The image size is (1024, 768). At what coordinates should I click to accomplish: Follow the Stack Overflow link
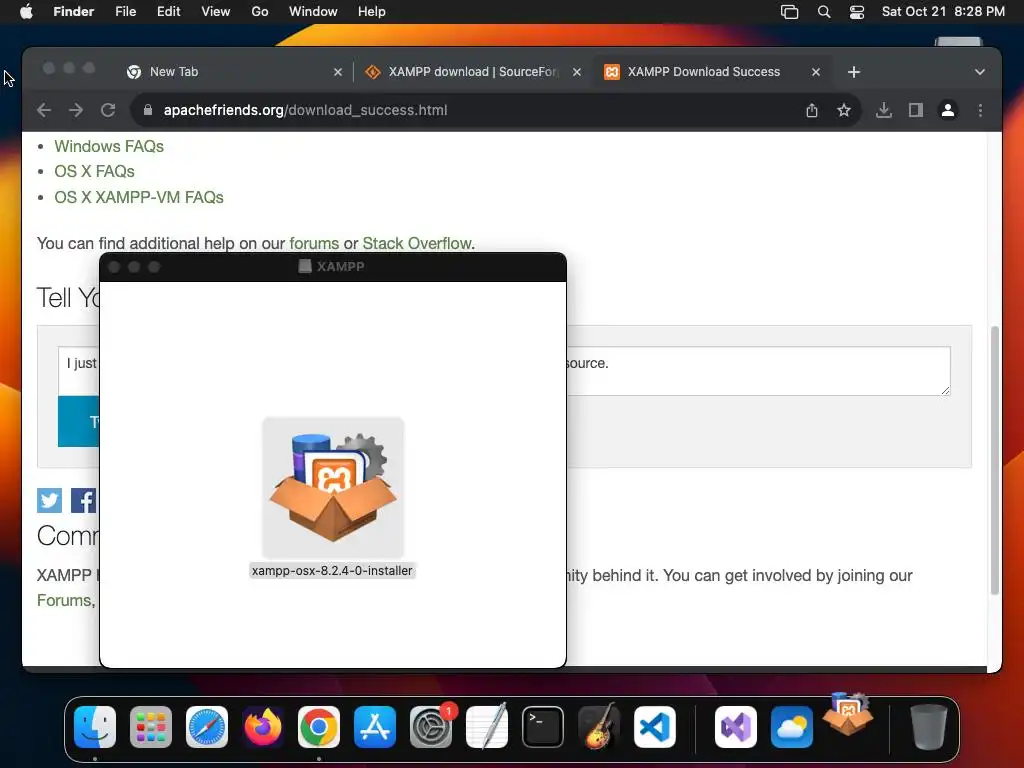pos(417,244)
